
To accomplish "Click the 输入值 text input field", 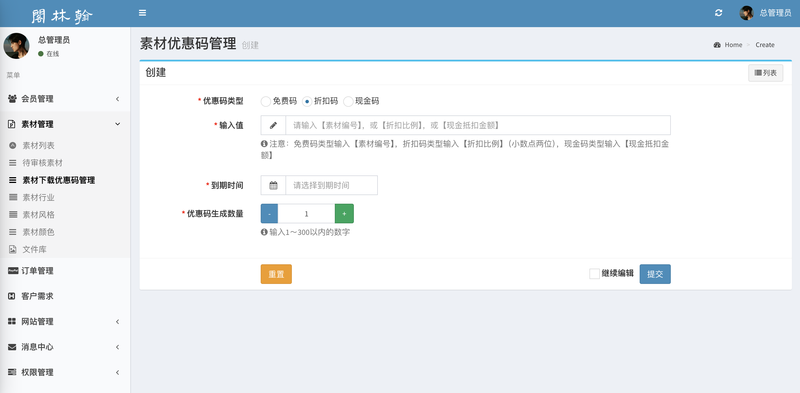I will [478, 125].
